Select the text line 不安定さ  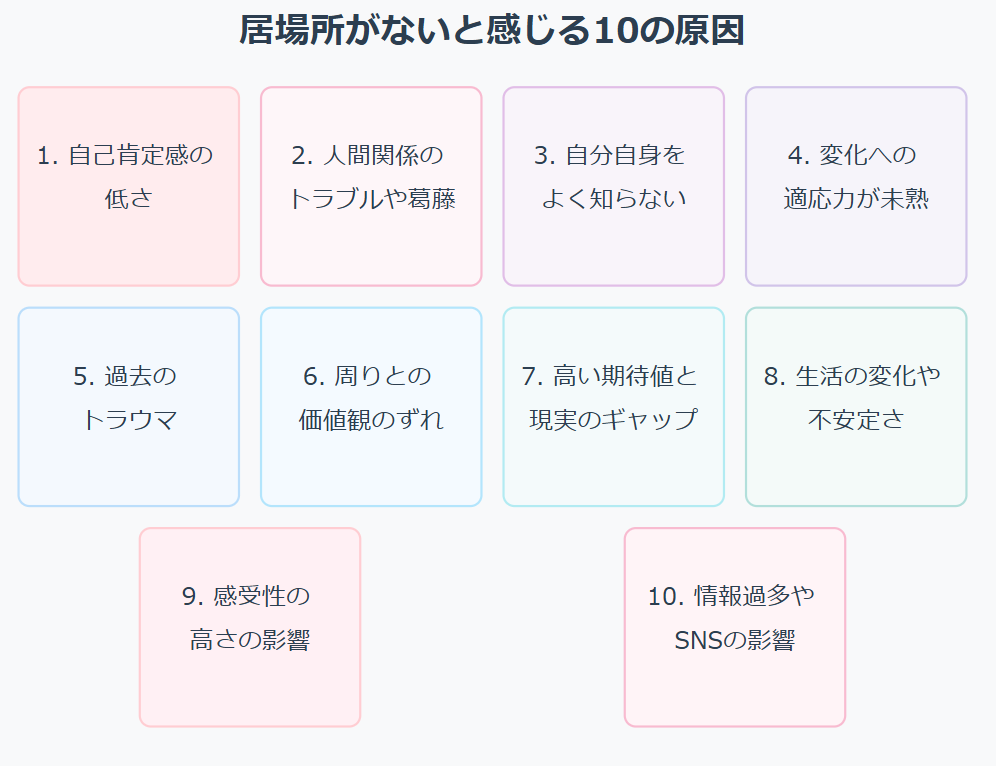click(856, 419)
